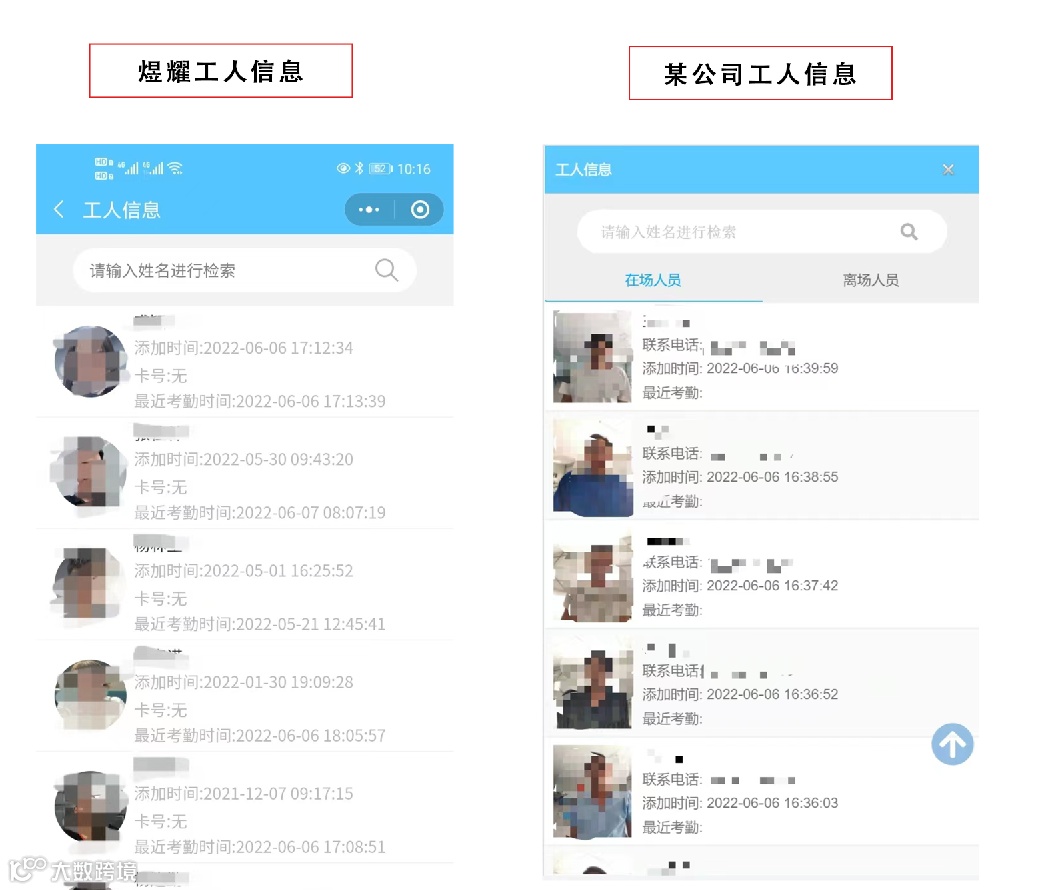Select 最近考勤时间:2022-06-06 17:13:39

pyautogui.click(x=260, y=401)
